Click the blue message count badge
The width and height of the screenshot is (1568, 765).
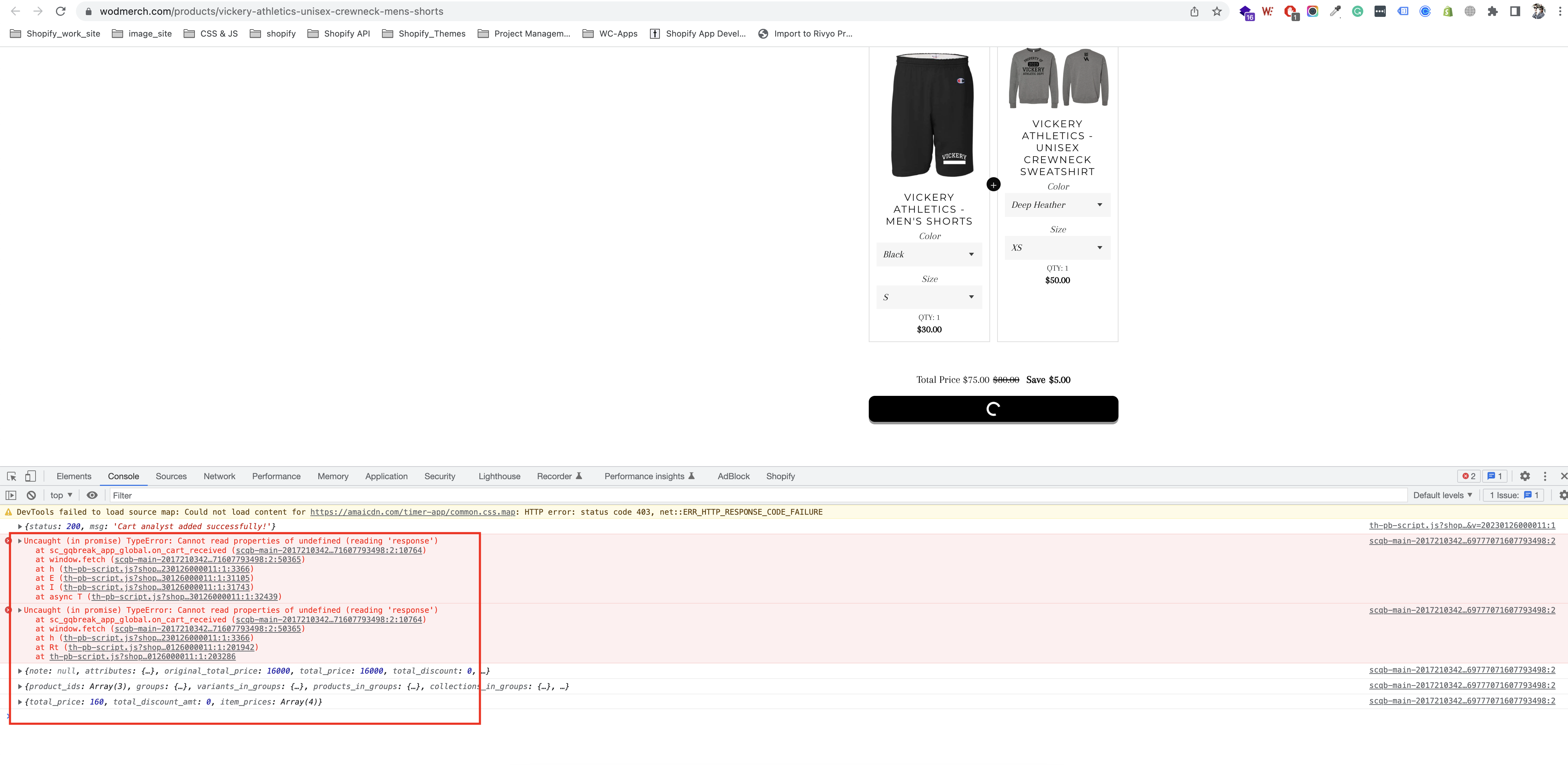pos(1495,476)
